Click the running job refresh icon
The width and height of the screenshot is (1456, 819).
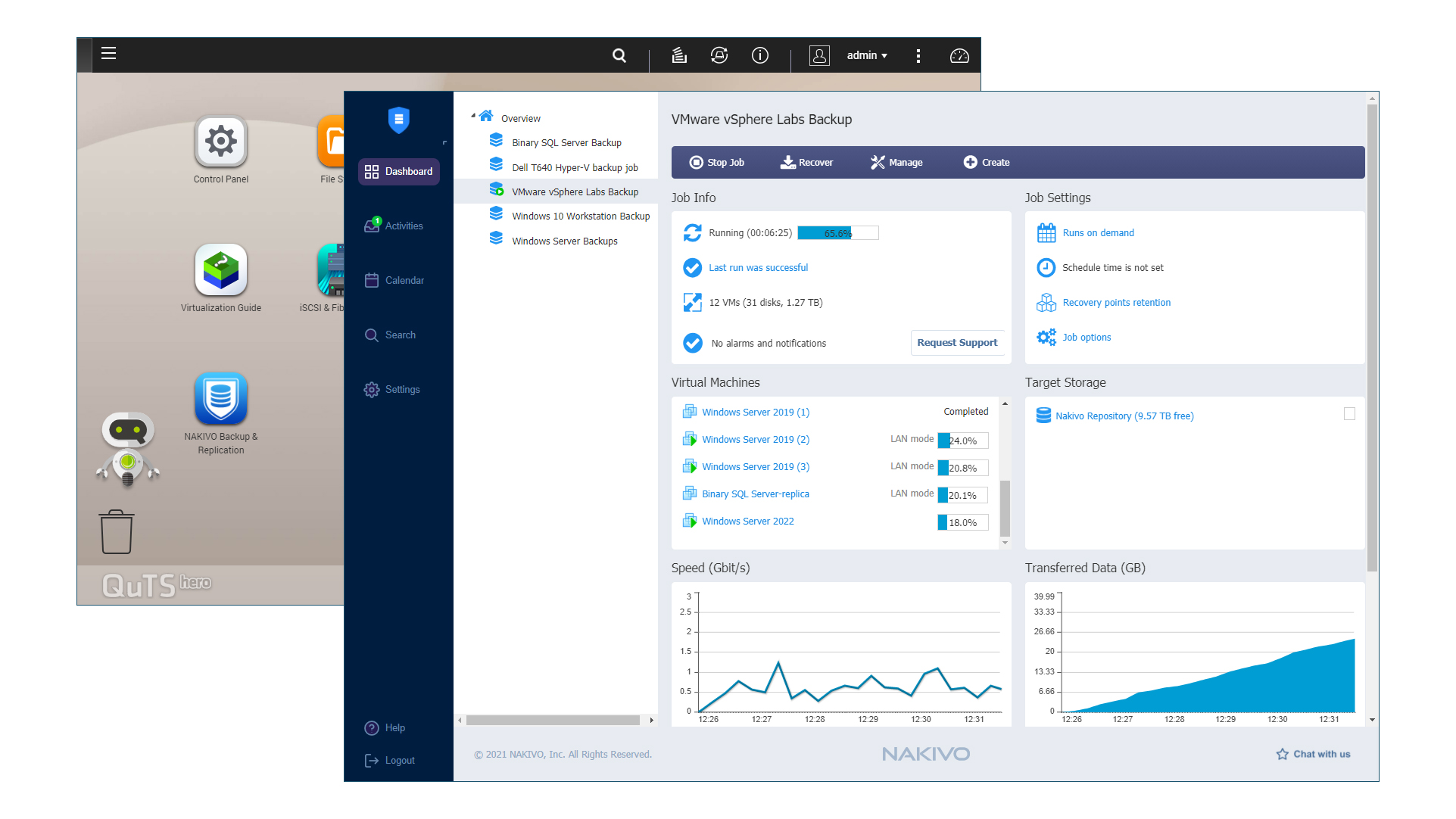coord(692,233)
